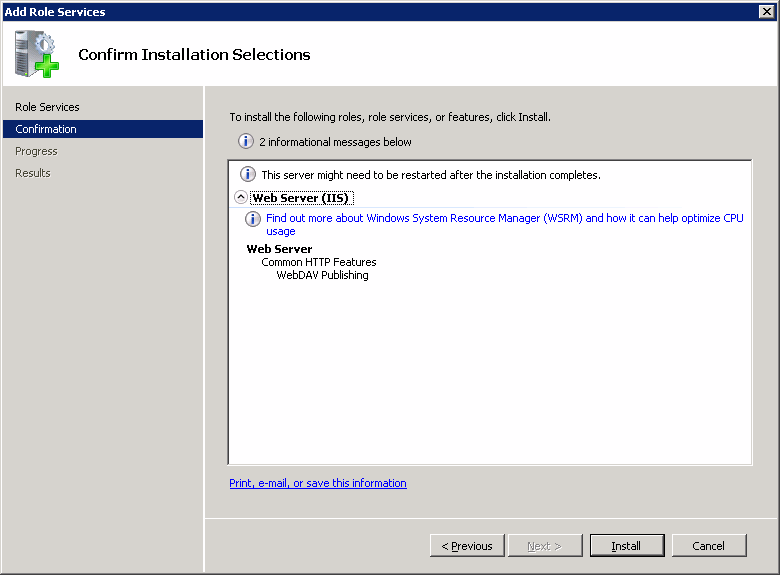780x575 pixels.
Task: Click the greyed-out Next button
Action: coord(545,546)
